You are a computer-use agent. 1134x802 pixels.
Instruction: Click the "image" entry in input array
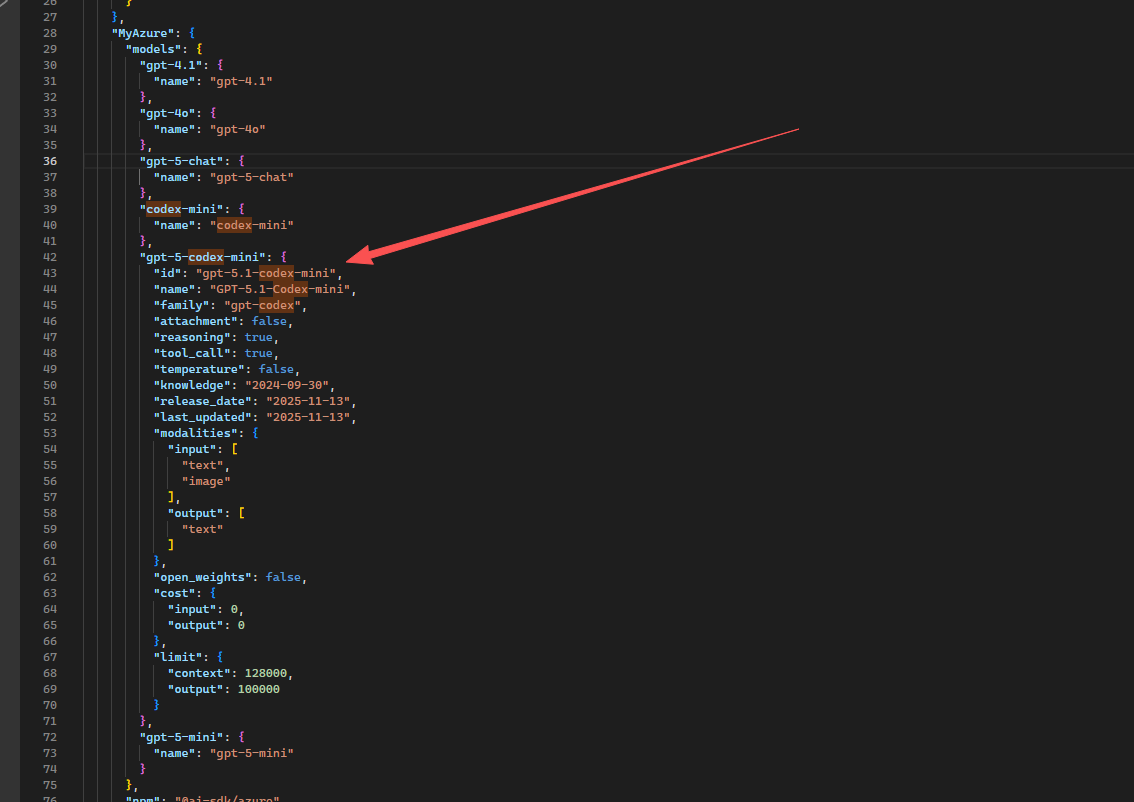pyautogui.click(x=206, y=481)
